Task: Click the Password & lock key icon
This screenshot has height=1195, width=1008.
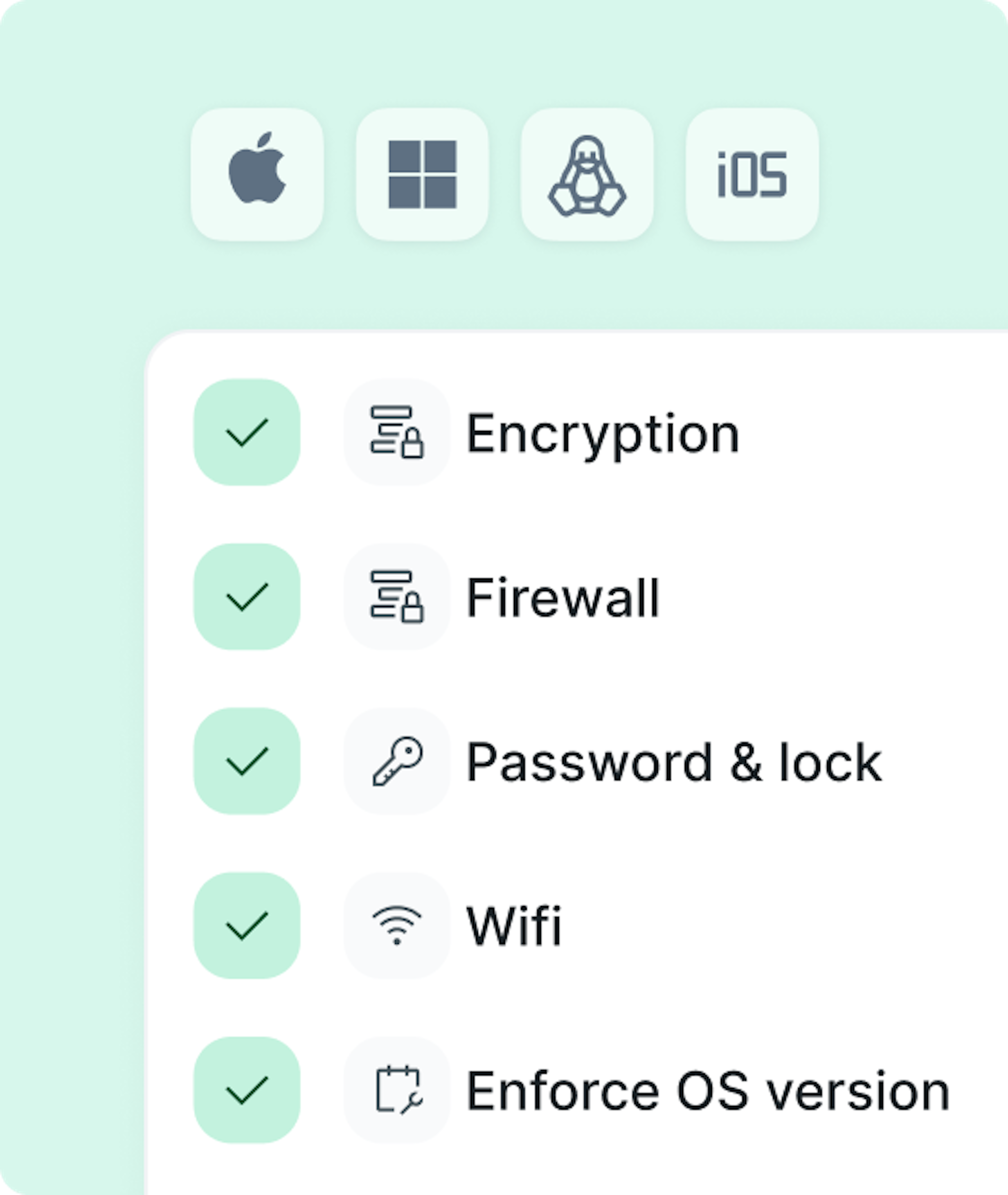Action: click(397, 761)
